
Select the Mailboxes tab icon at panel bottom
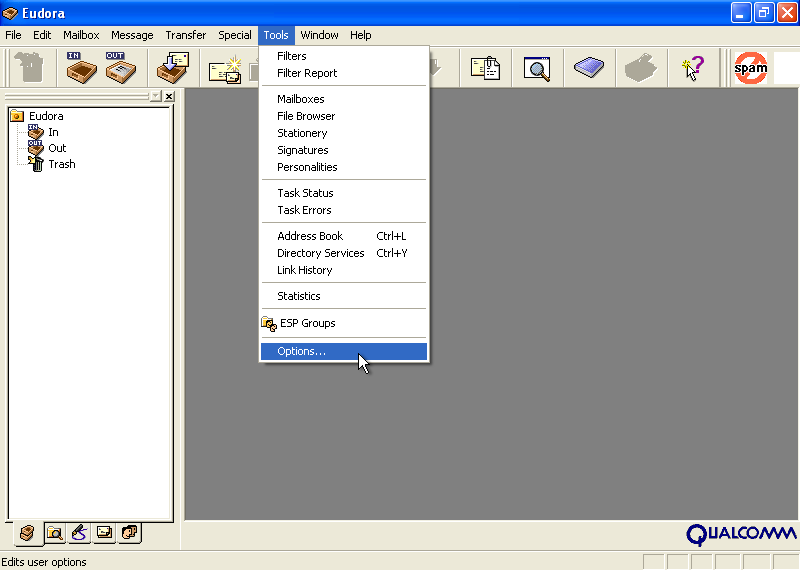[27, 533]
